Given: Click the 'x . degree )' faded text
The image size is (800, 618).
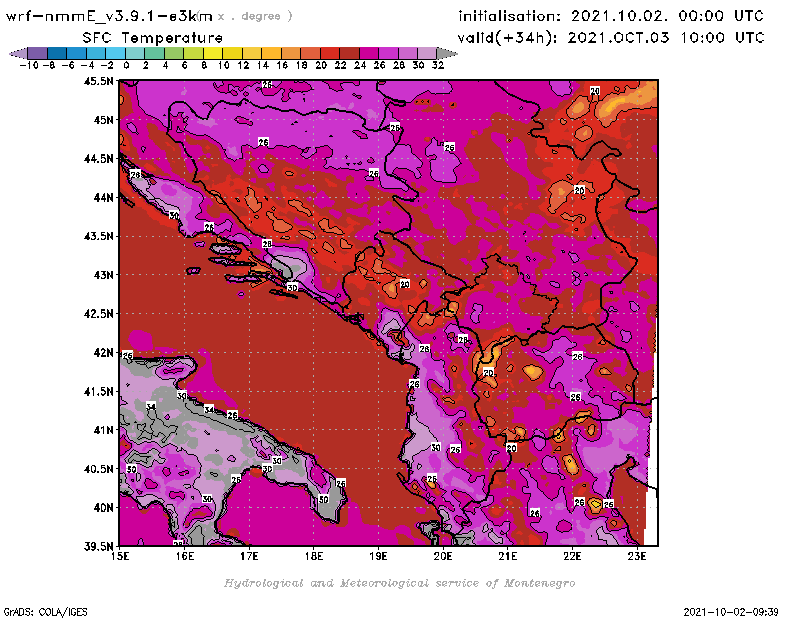Looking at the screenshot, I should tap(255, 16).
